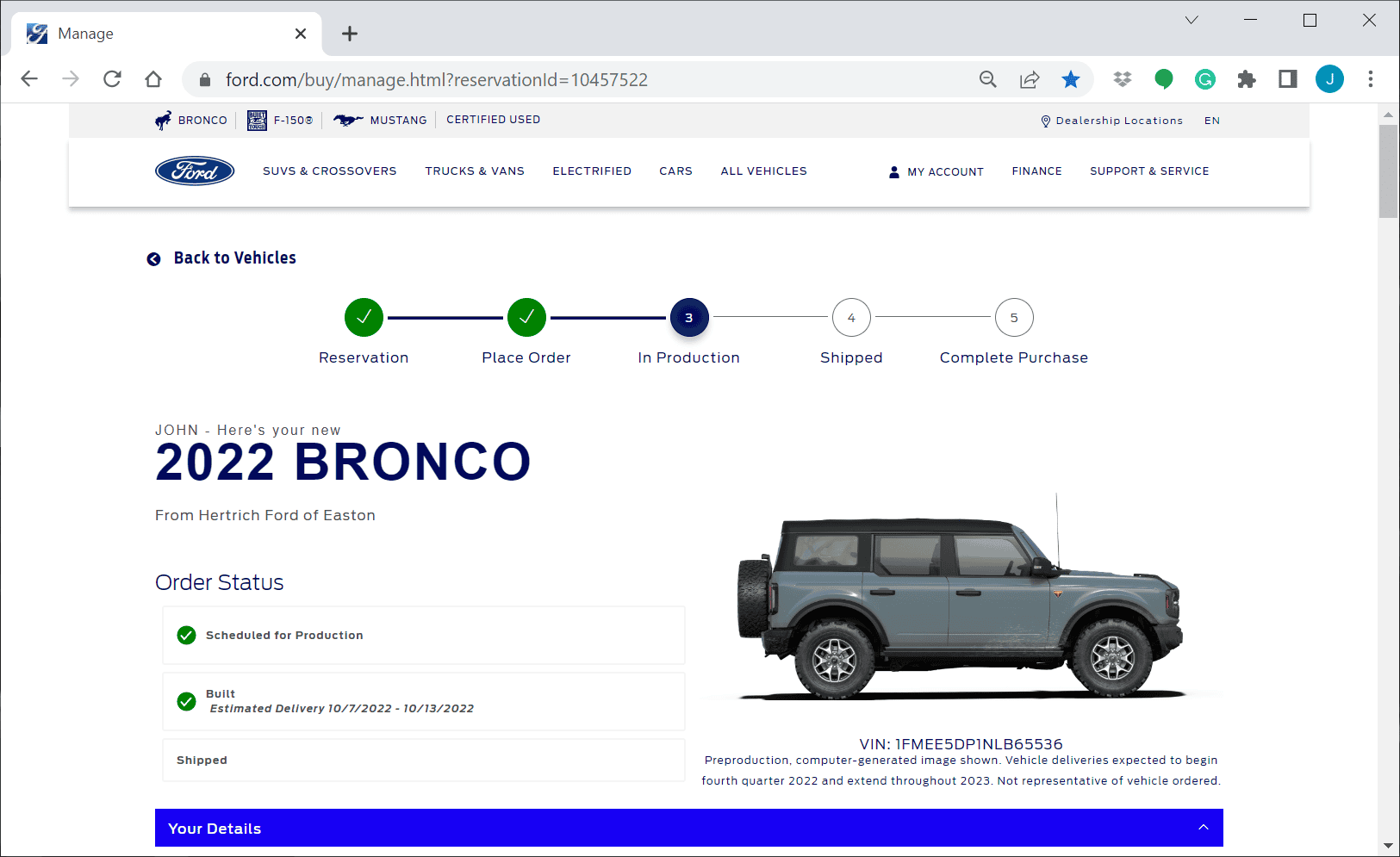Click the vertical scrollbar thumb

click(1388, 171)
